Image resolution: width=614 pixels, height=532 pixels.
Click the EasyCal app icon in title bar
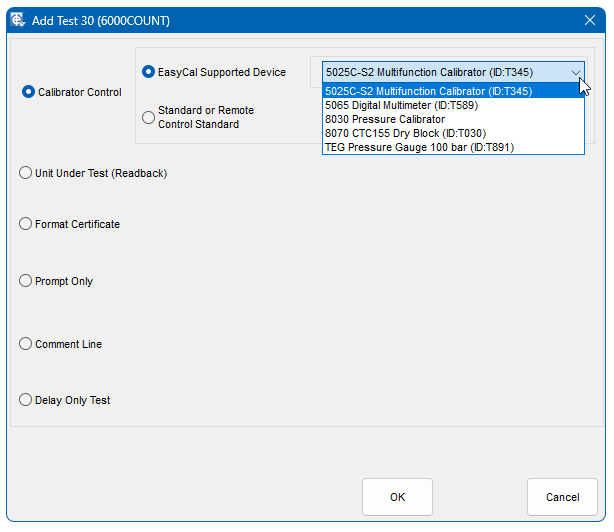tap(18, 20)
